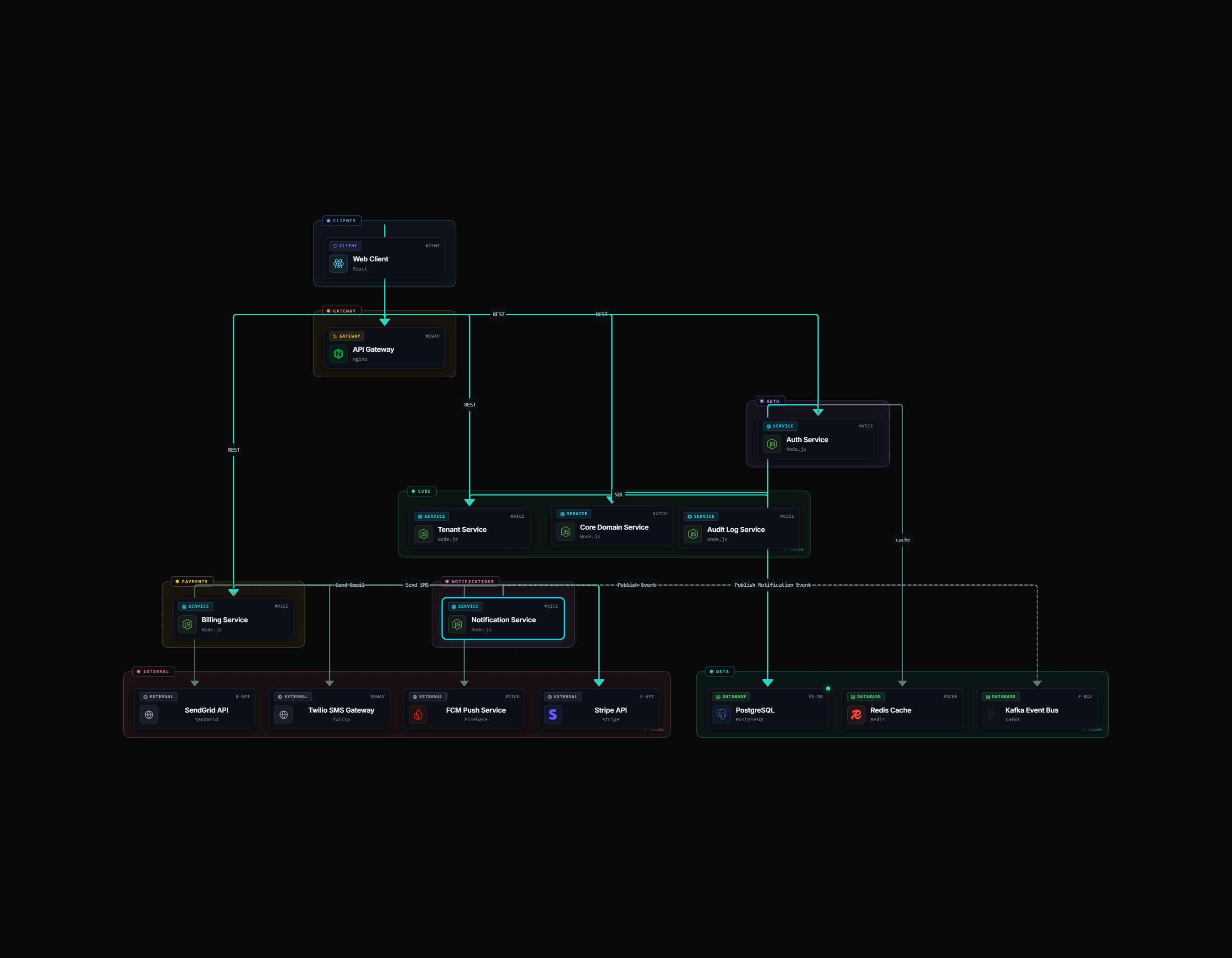
Task: Click the globe icon on SendGrid API
Action: pyautogui.click(x=149, y=714)
